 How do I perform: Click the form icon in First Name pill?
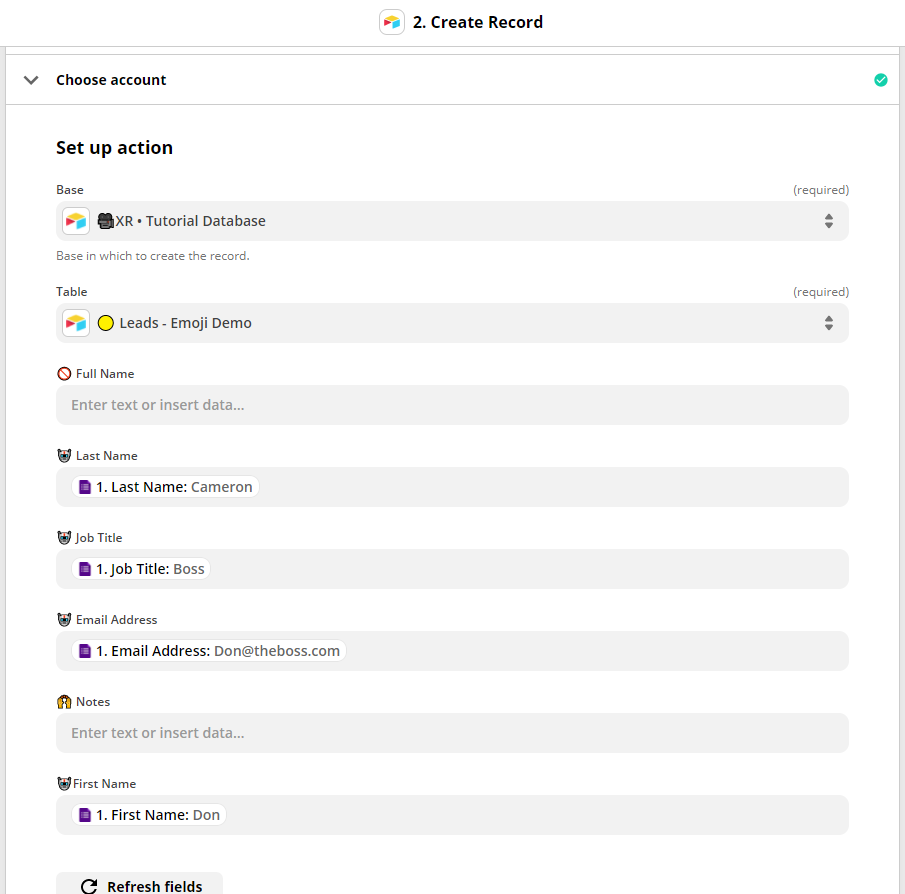[x=85, y=815]
